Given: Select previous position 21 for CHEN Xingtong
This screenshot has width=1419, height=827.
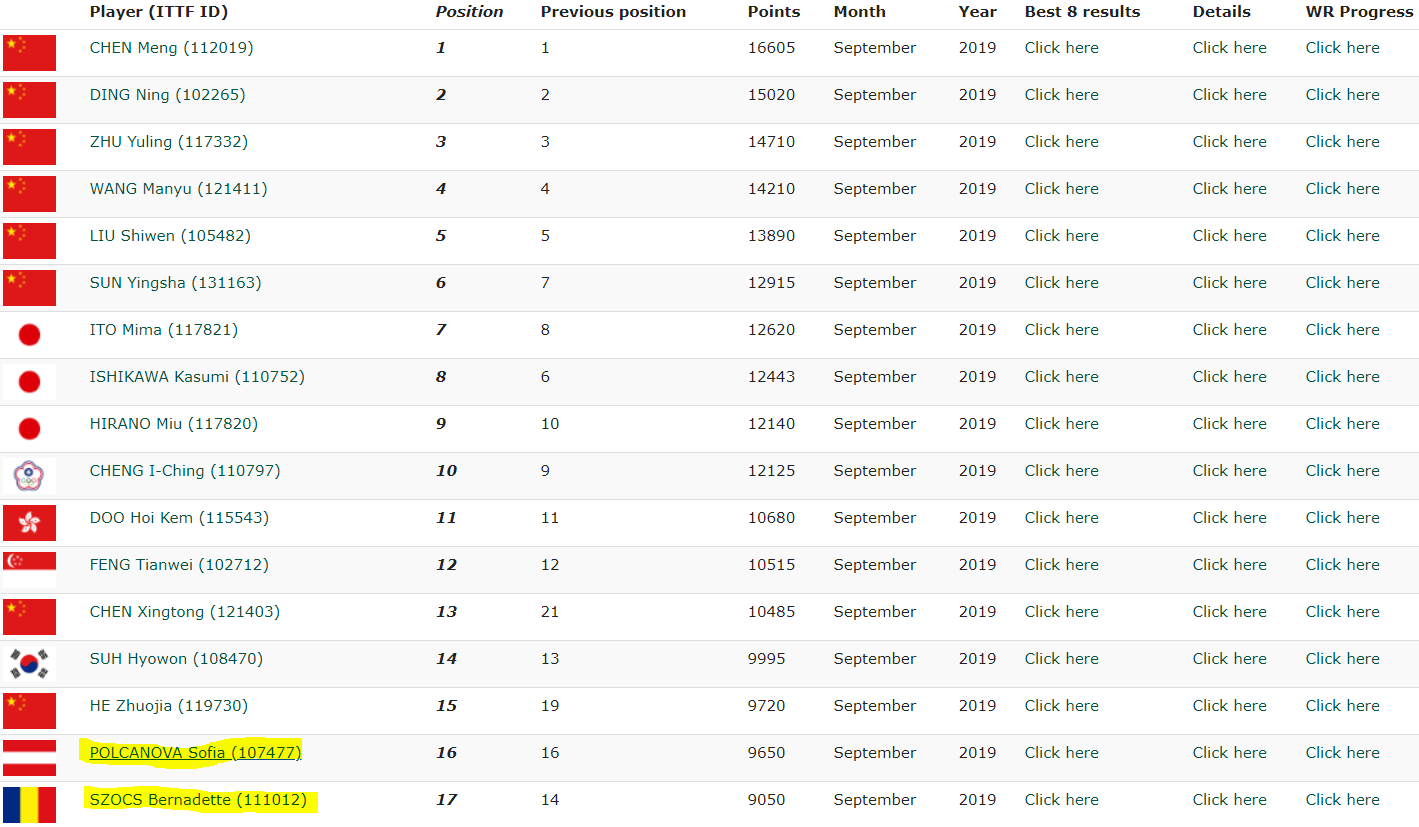Looking at the screenshot, I should (550, 612).
